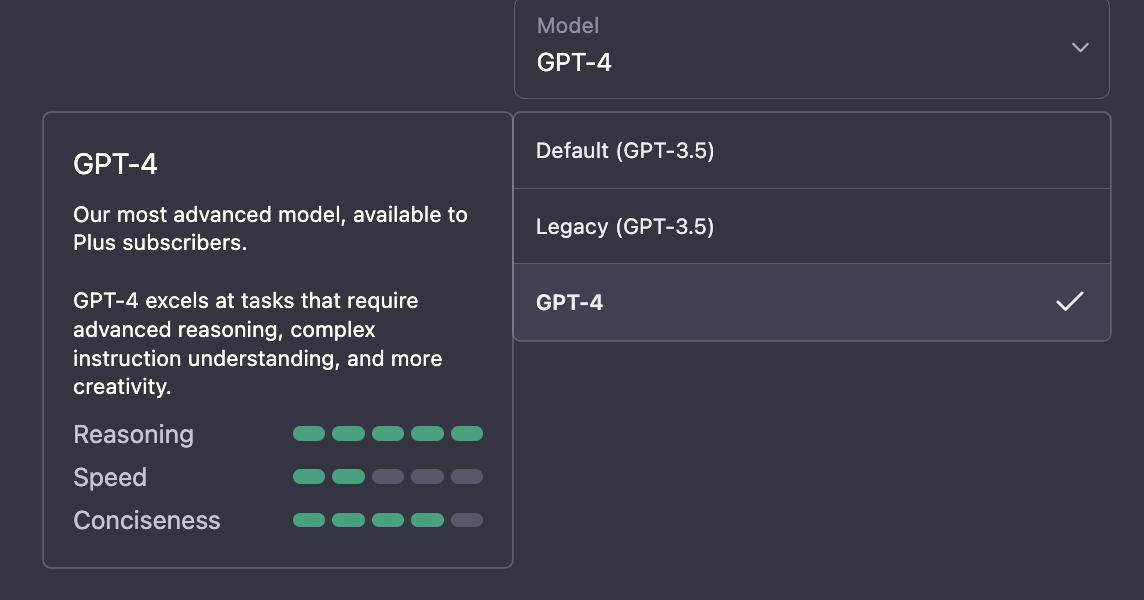Choose Legacy (GPT-3.5) from the list
Image resolution: width=1144 pixels, height=600 pixels.
811,226
